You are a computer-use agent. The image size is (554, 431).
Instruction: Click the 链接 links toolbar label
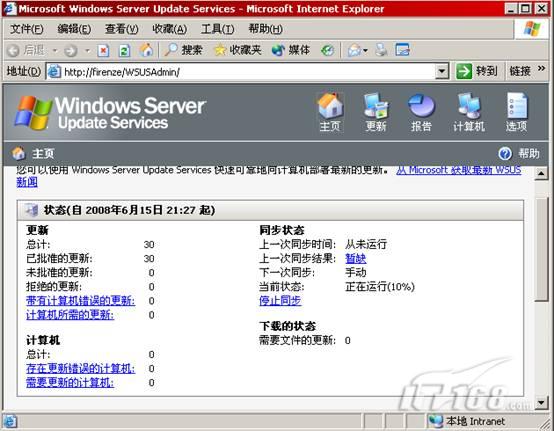[520, 72]
